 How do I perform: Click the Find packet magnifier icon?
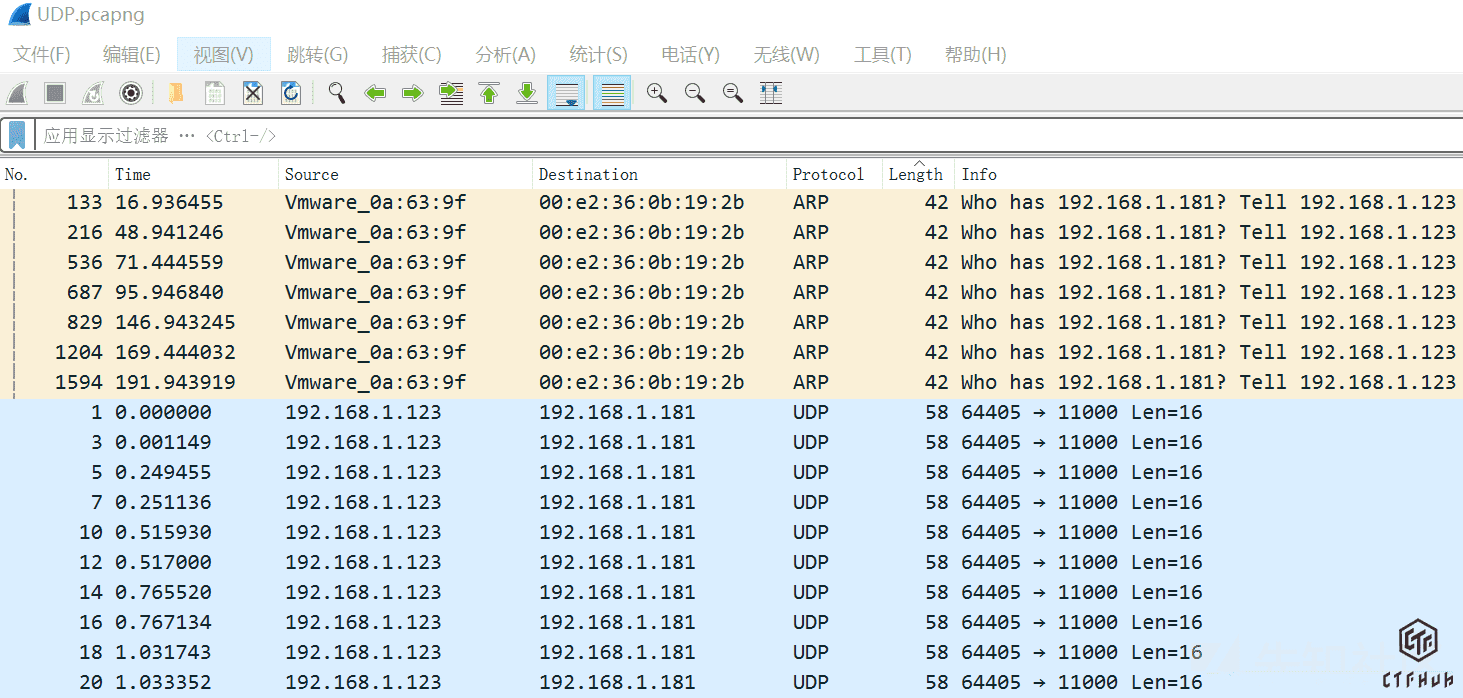pyautogui.click(x=337, y=93)
